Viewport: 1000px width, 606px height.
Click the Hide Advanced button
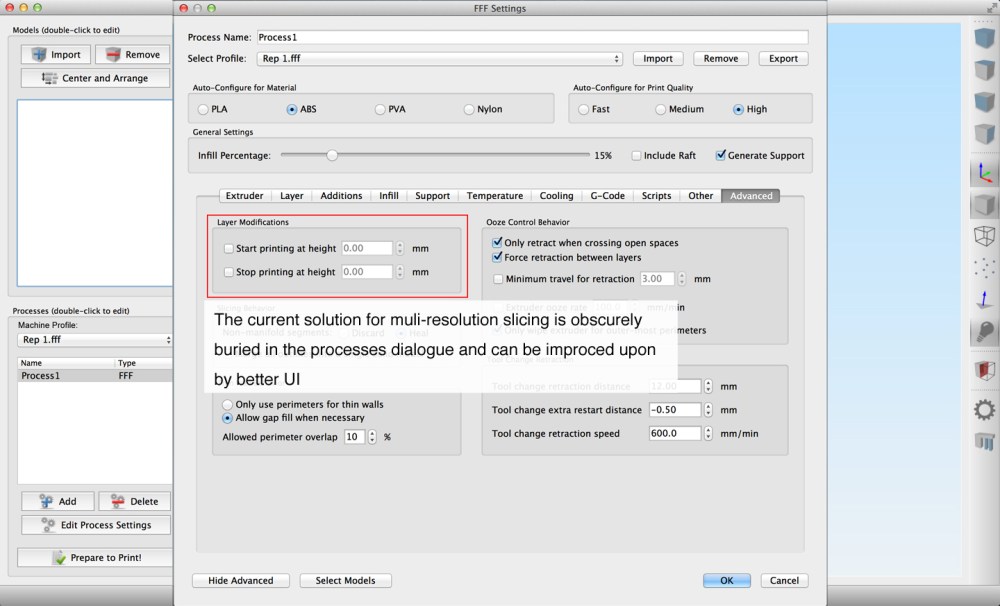[240, 580]
